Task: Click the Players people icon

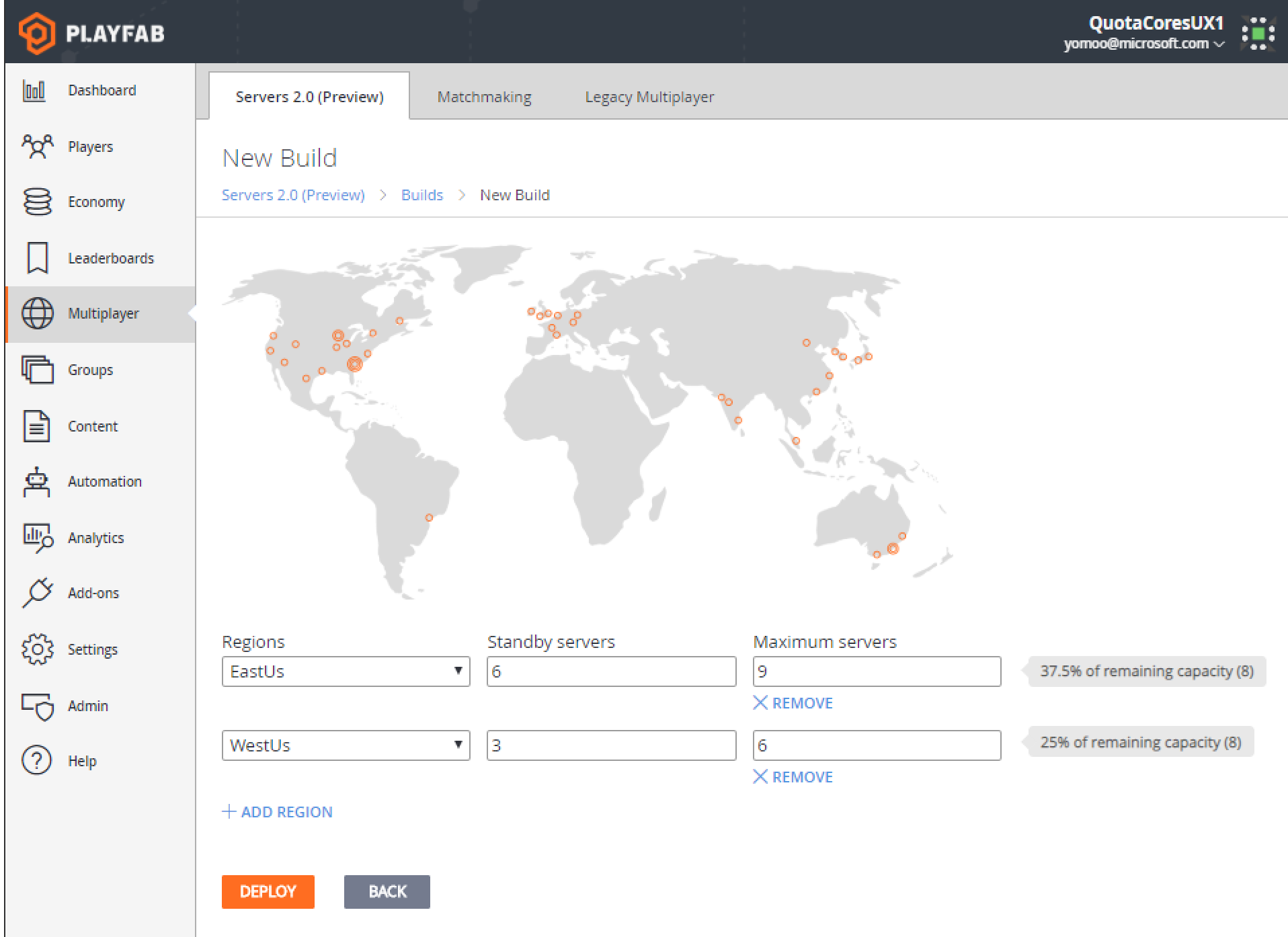Action: click(37, 147)
